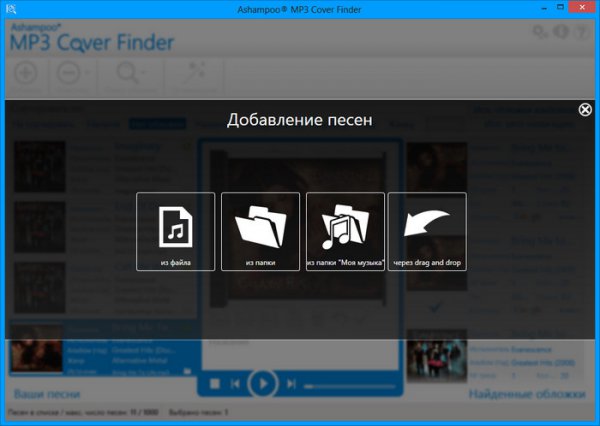Close the "Добавление песен" overlay
This screenshot has width=600, height=426.
tap(585, 110)
